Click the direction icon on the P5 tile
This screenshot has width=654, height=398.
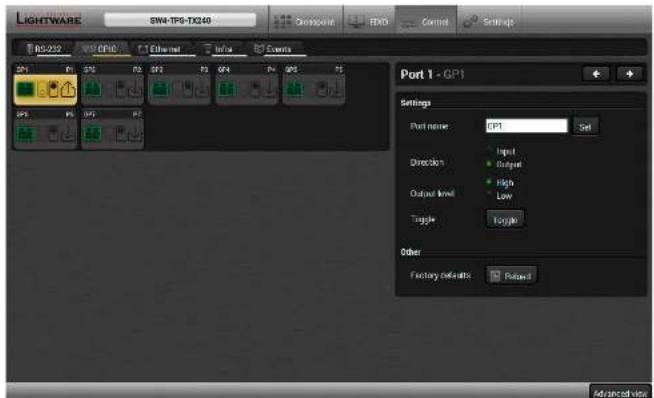[337, 89]
